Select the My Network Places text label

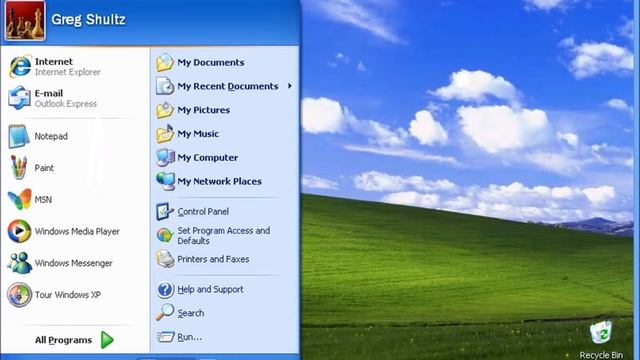[219, 181]
